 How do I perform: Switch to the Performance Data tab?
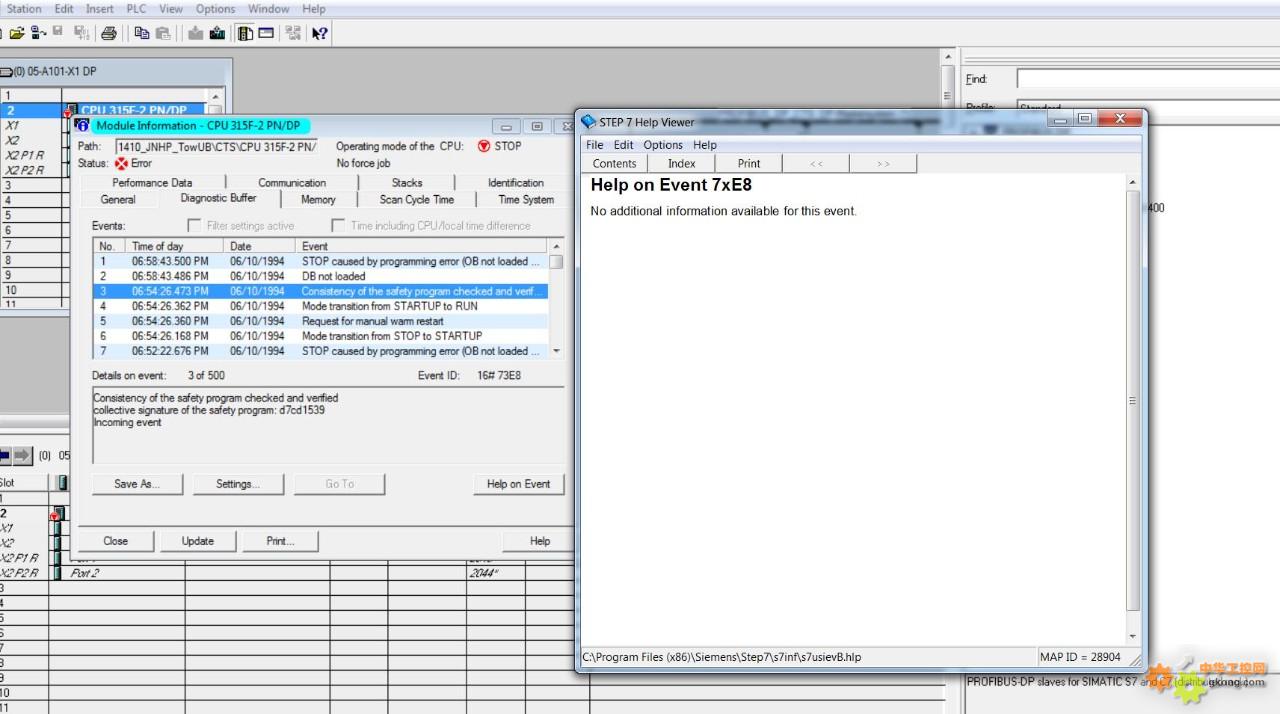[152, 183]
